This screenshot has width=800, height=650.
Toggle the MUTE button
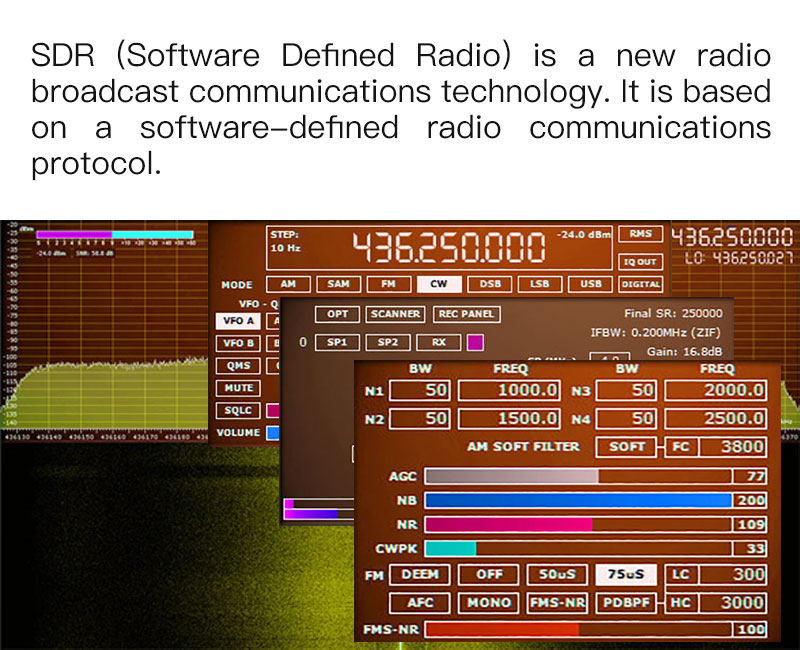(x=238, y=388)
